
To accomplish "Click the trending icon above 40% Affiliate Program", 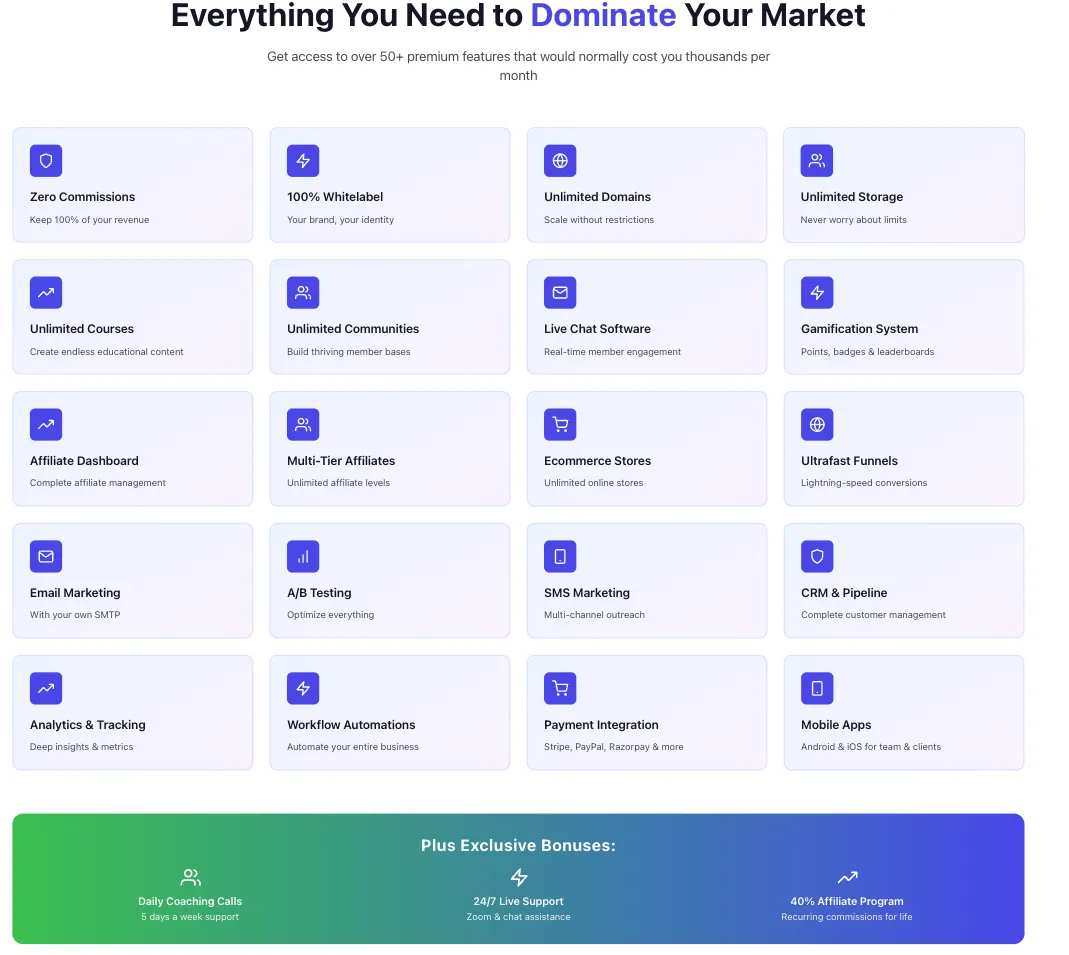I will (847, 877).
